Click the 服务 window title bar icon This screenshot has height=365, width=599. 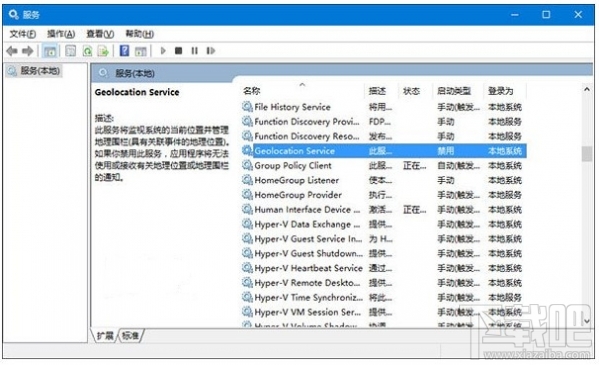(x=14, y=15)
